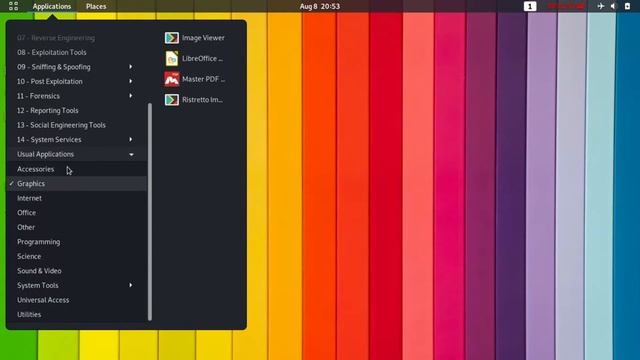Image resolution: width=640 pixels, height=360 pixels.
Task: Expand the 14 - System Services arrow
Action: [131, 140]
